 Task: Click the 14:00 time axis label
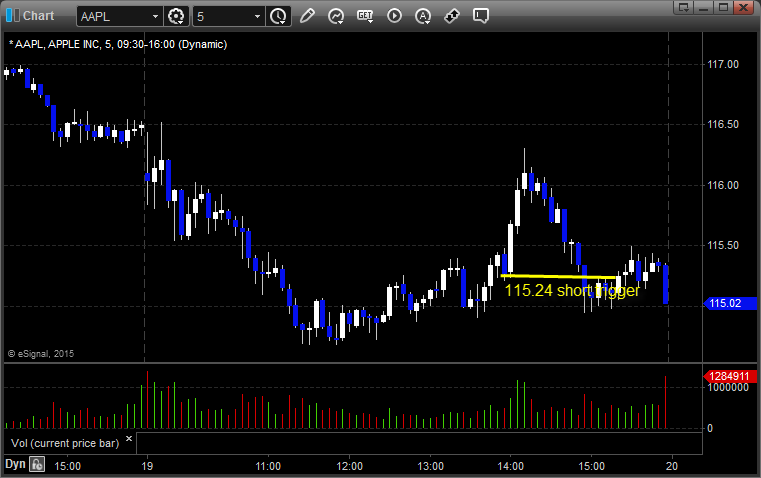511,466
